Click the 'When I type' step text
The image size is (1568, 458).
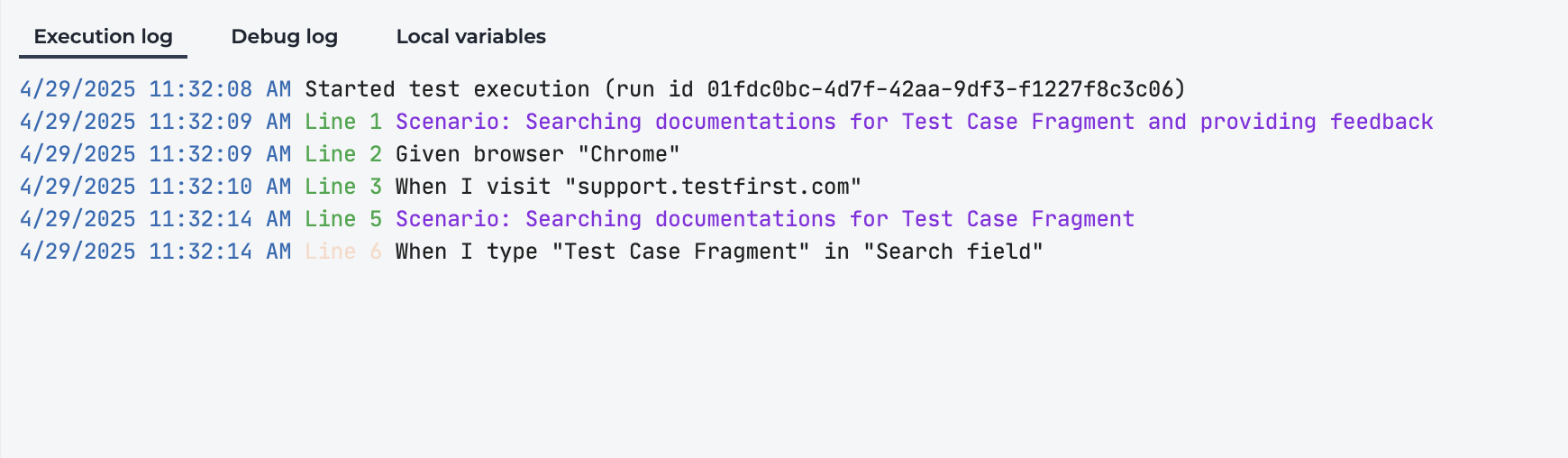(719, 252)
